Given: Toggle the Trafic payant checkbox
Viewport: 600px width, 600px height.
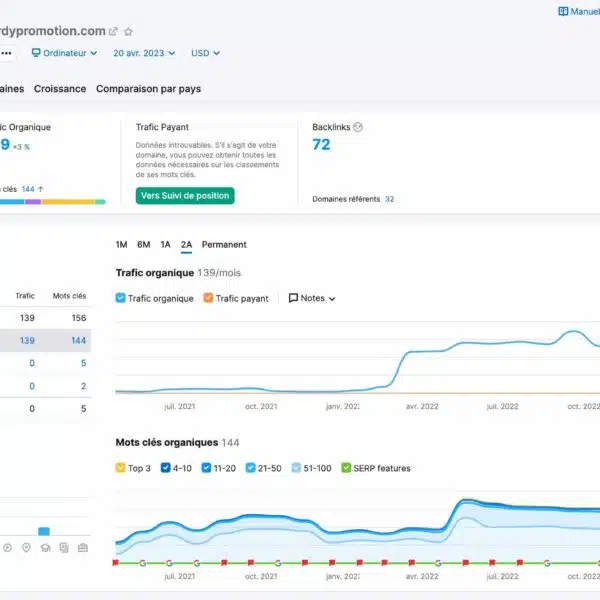Looking at the screenshot, I should tap(208, 298).
